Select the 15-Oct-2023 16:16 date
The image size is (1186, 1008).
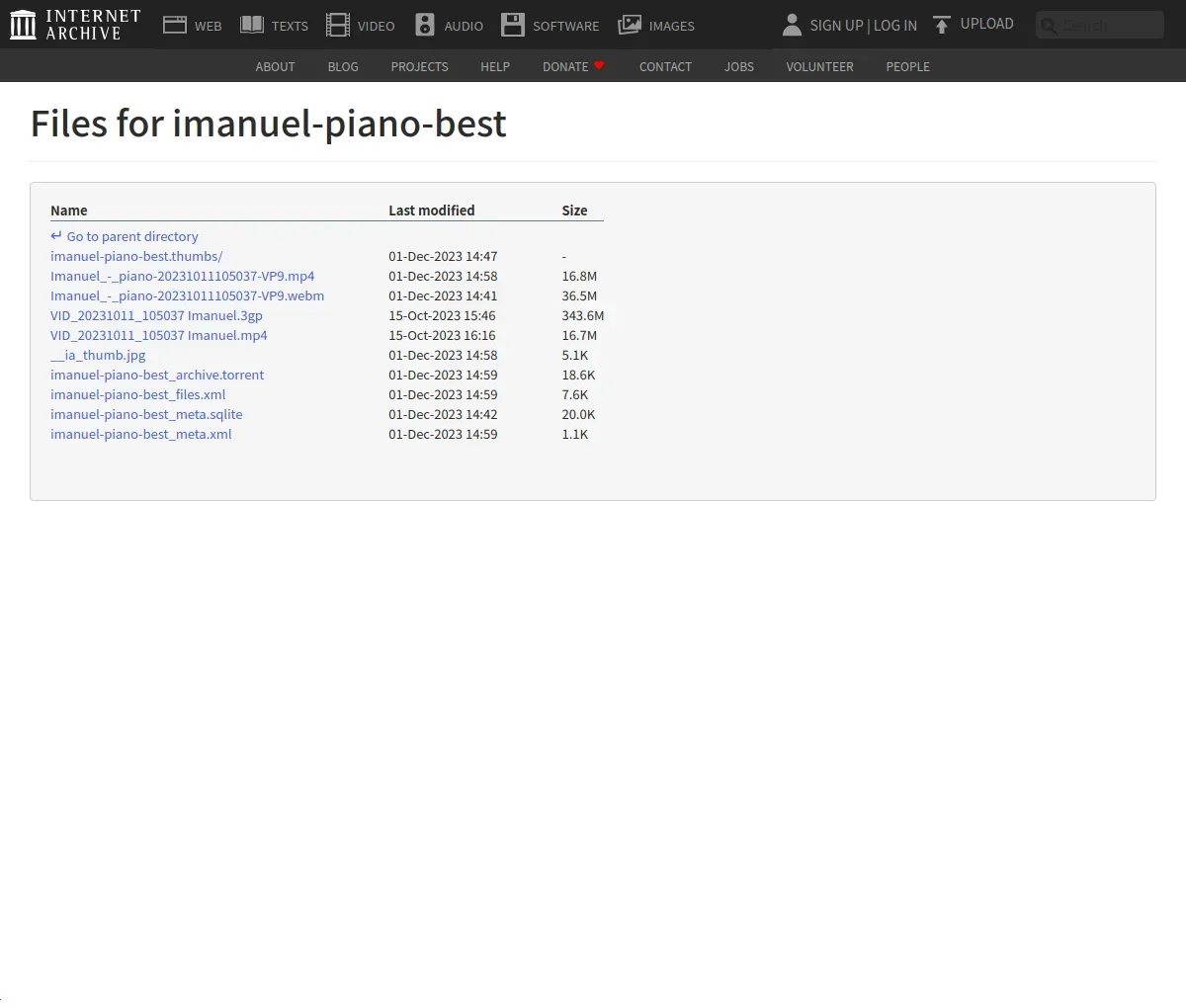(442, 335)
